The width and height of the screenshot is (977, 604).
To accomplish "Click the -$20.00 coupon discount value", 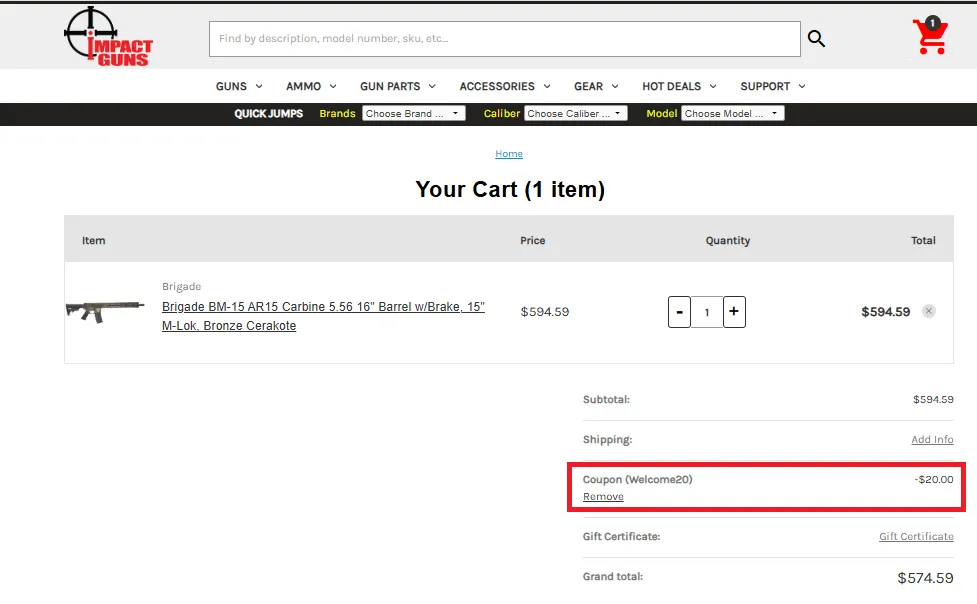I will pyautogui.click(x=934, y=479).
